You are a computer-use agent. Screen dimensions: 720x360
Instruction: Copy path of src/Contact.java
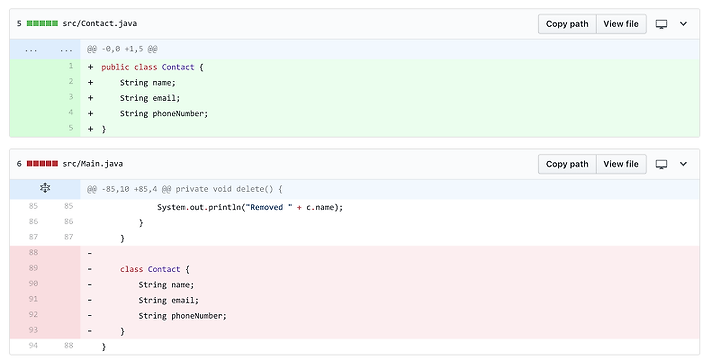coord(567,24)
